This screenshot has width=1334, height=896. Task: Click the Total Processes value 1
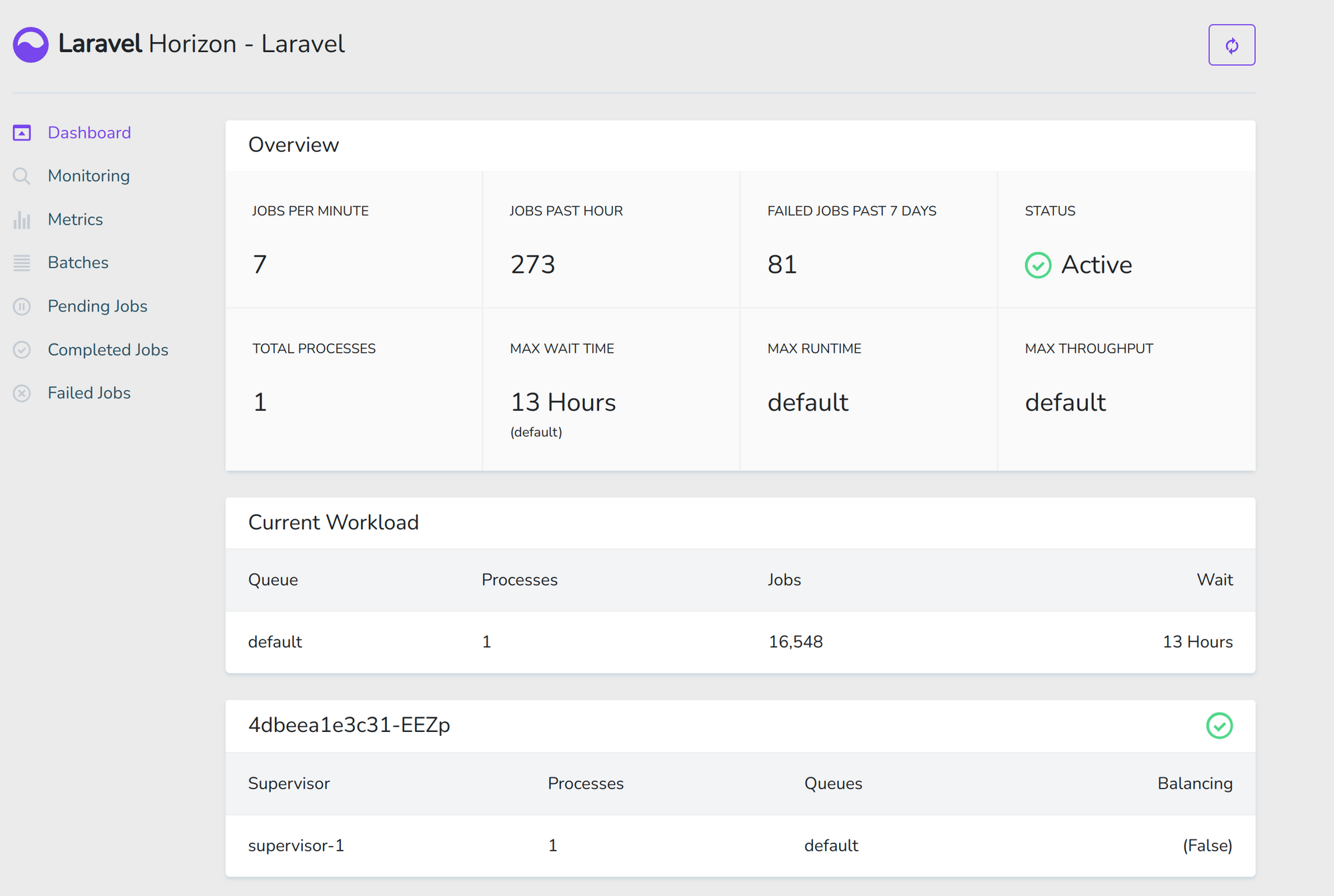click(x=260, y=402)
